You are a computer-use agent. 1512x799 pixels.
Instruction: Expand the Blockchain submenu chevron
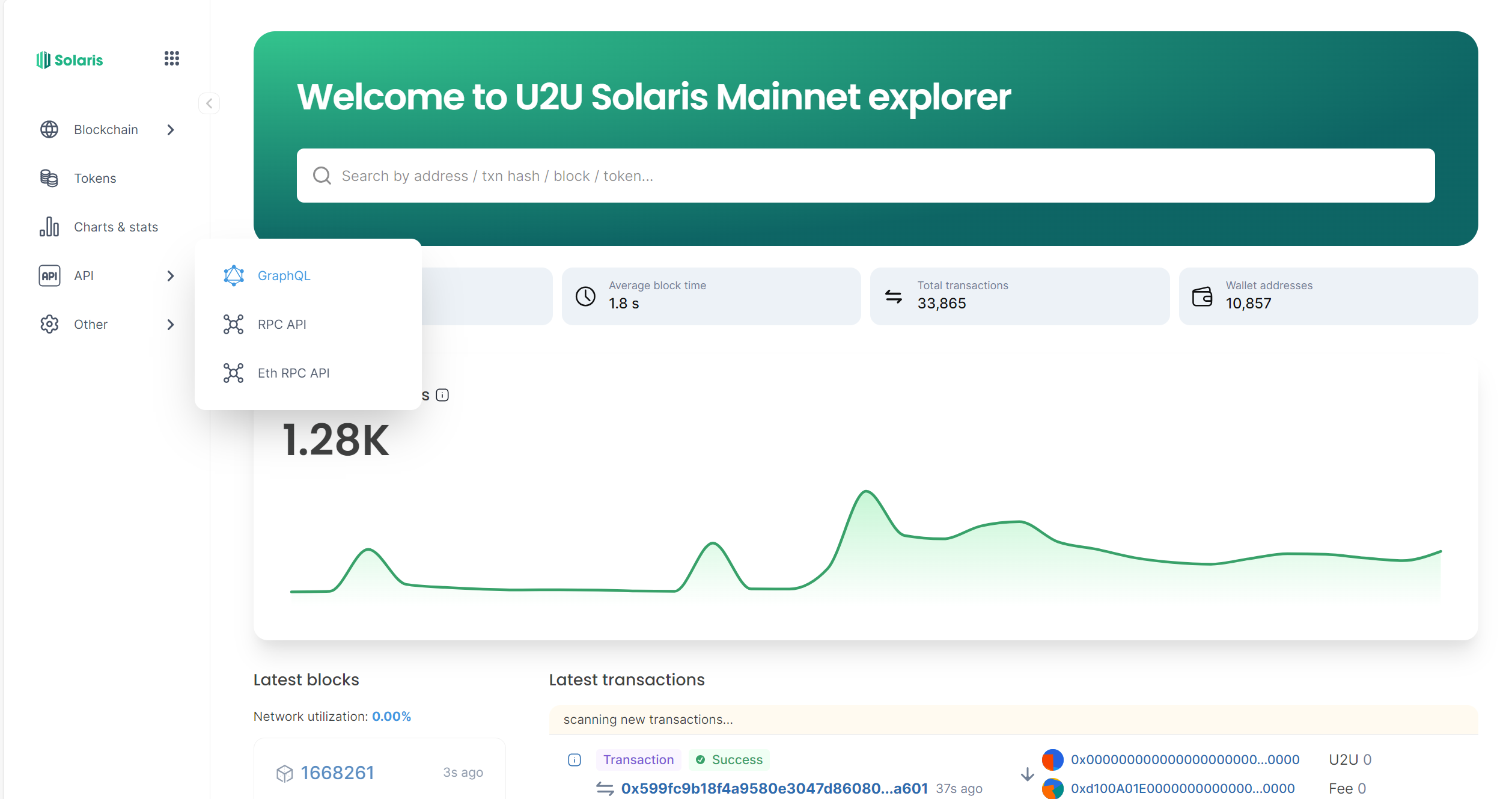[x=171, y=130]
